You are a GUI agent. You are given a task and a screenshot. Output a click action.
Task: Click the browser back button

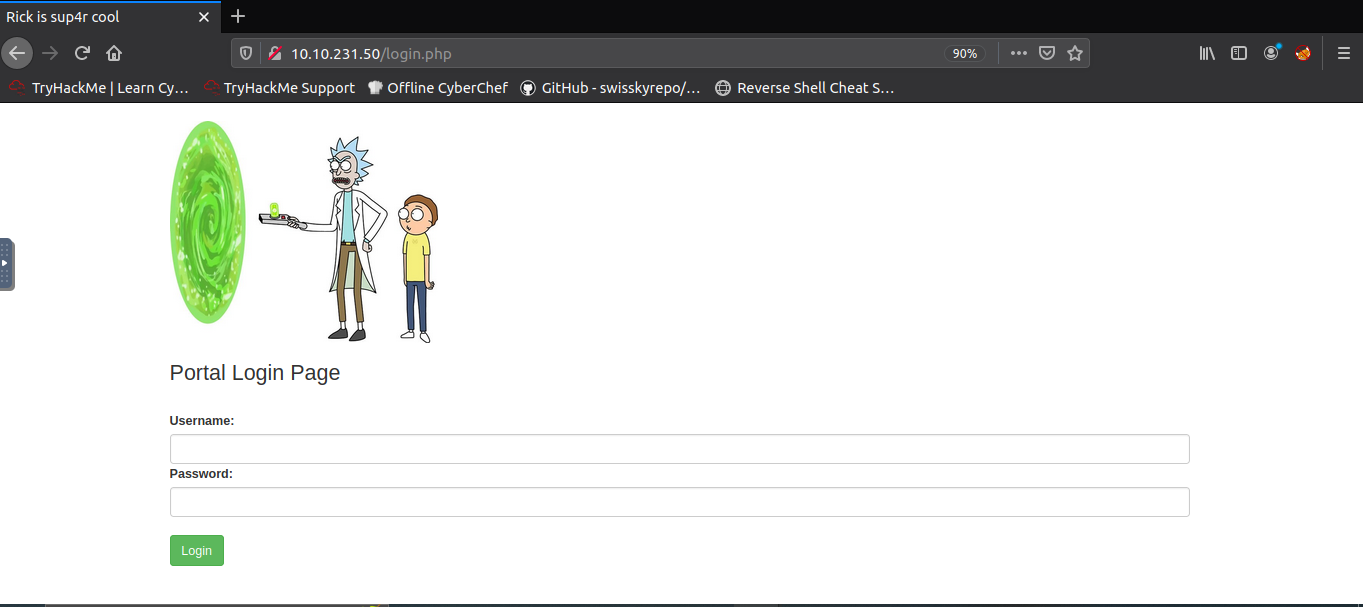coord(17,53)
